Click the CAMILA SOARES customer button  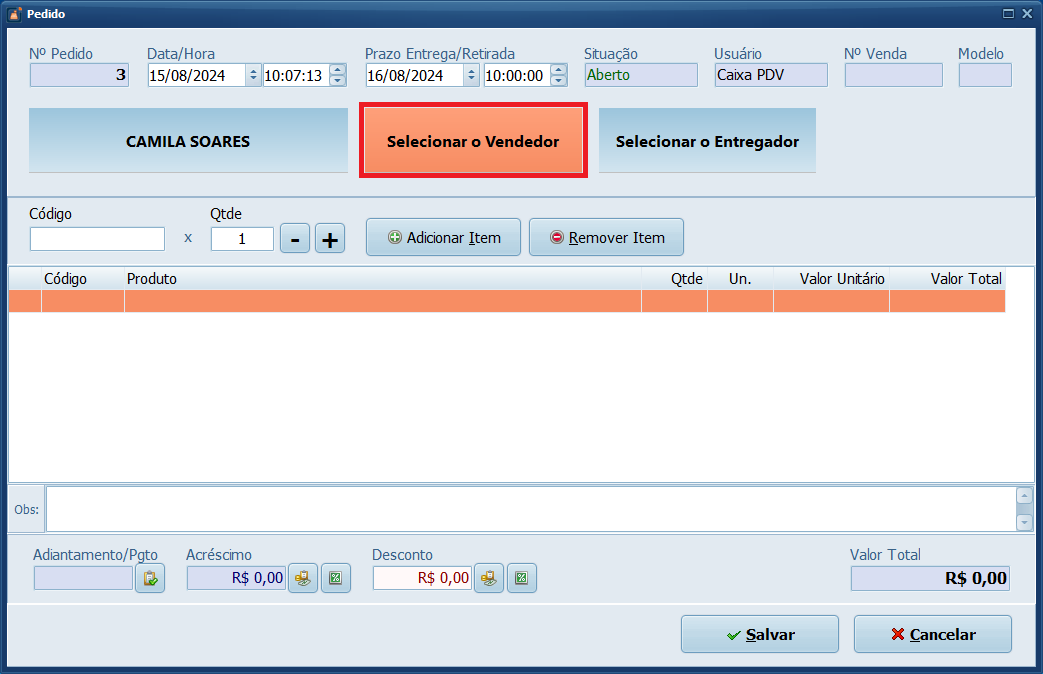[188, 142]
